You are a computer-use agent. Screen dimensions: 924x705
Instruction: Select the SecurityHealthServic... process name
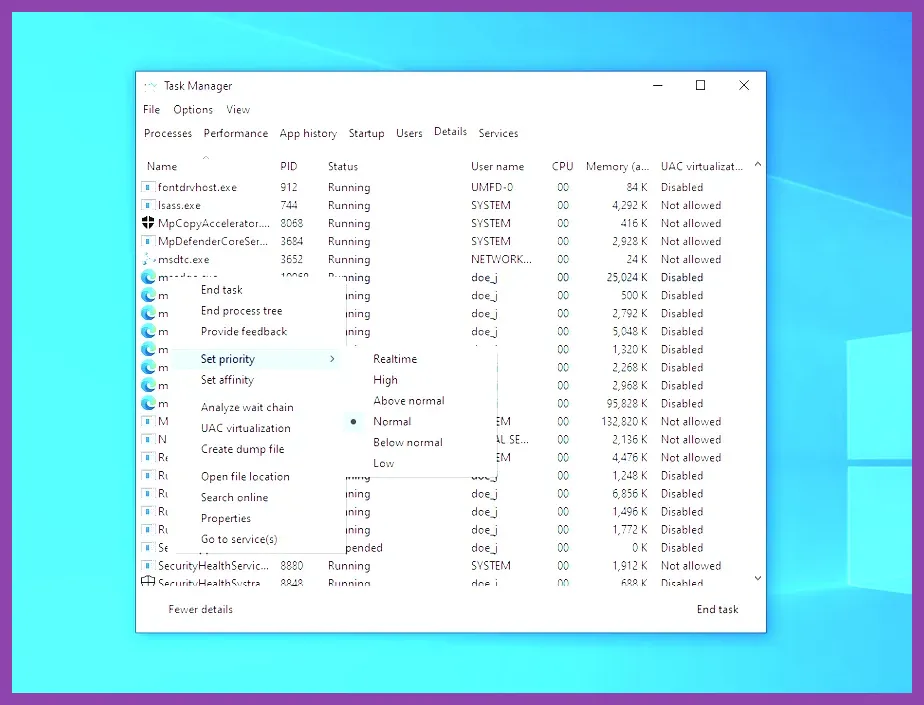pos(213,566)
